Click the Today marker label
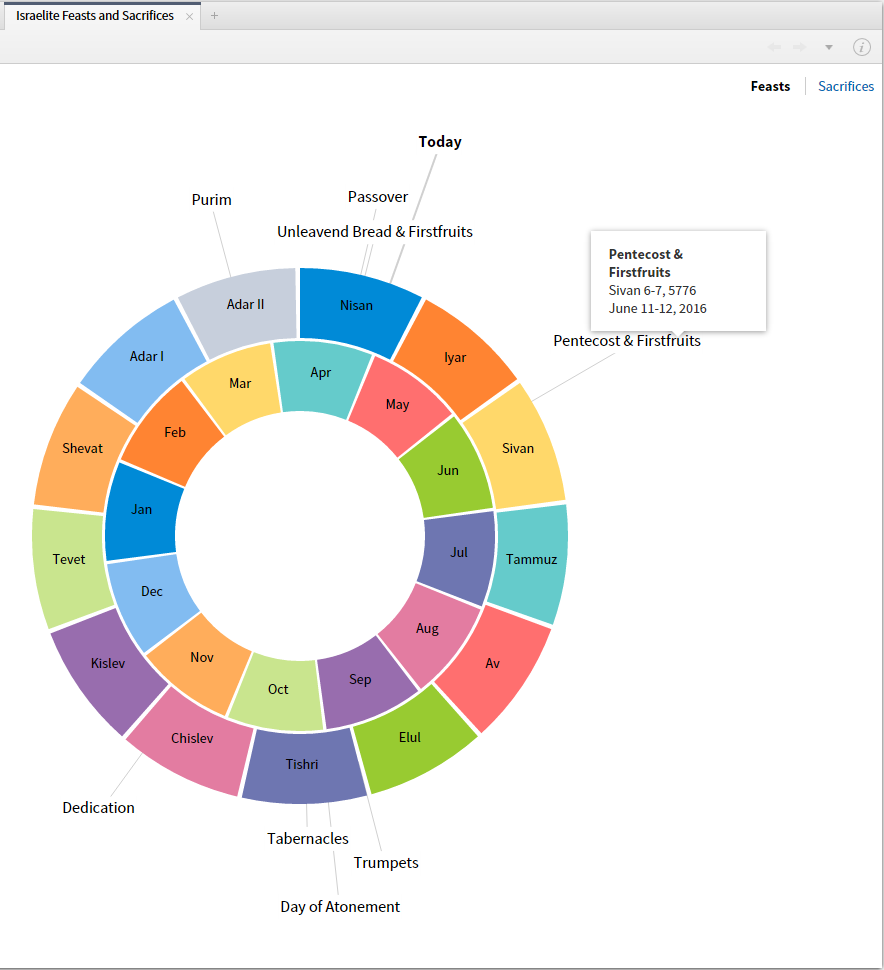Image resolution: width=884 pixels, height=970 pixels. [440, 142]
